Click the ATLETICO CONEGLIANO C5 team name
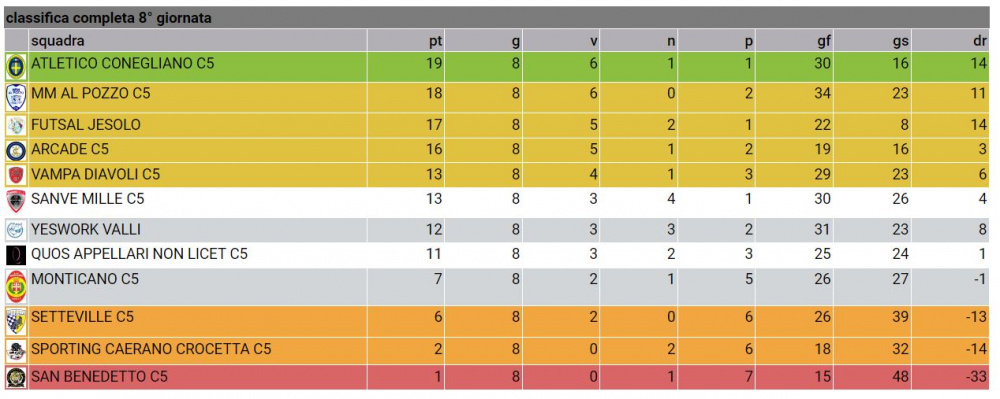This screenshot has height=399, width=1000. pos(122,64)
